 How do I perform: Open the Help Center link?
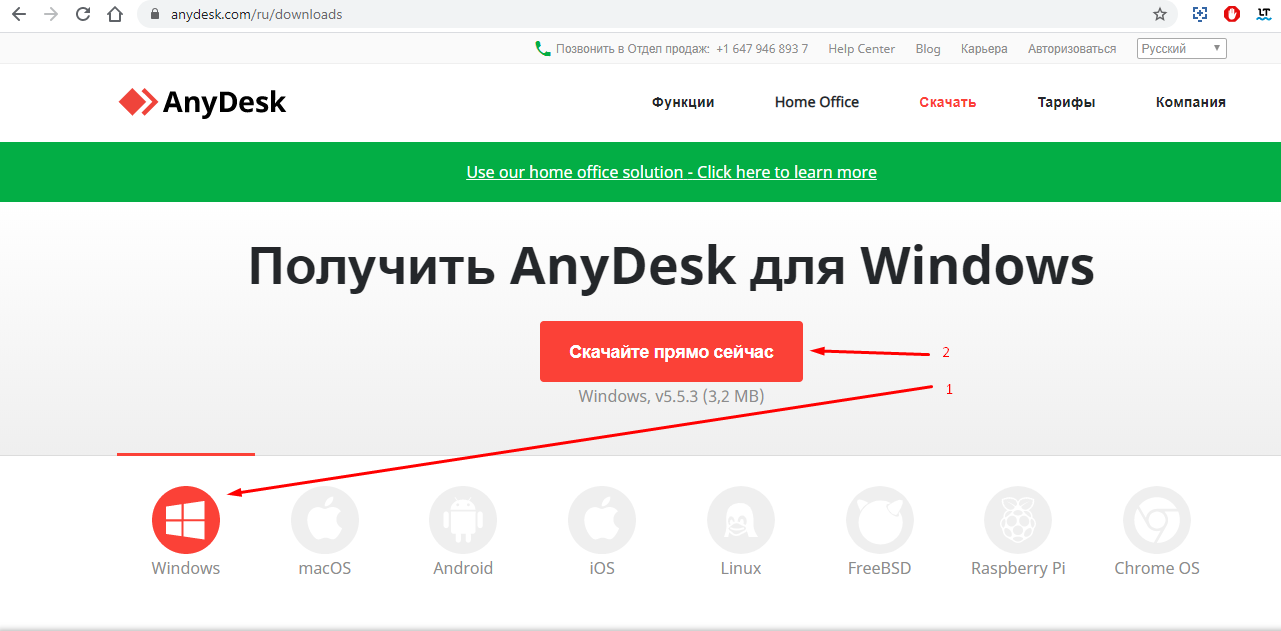862,48
